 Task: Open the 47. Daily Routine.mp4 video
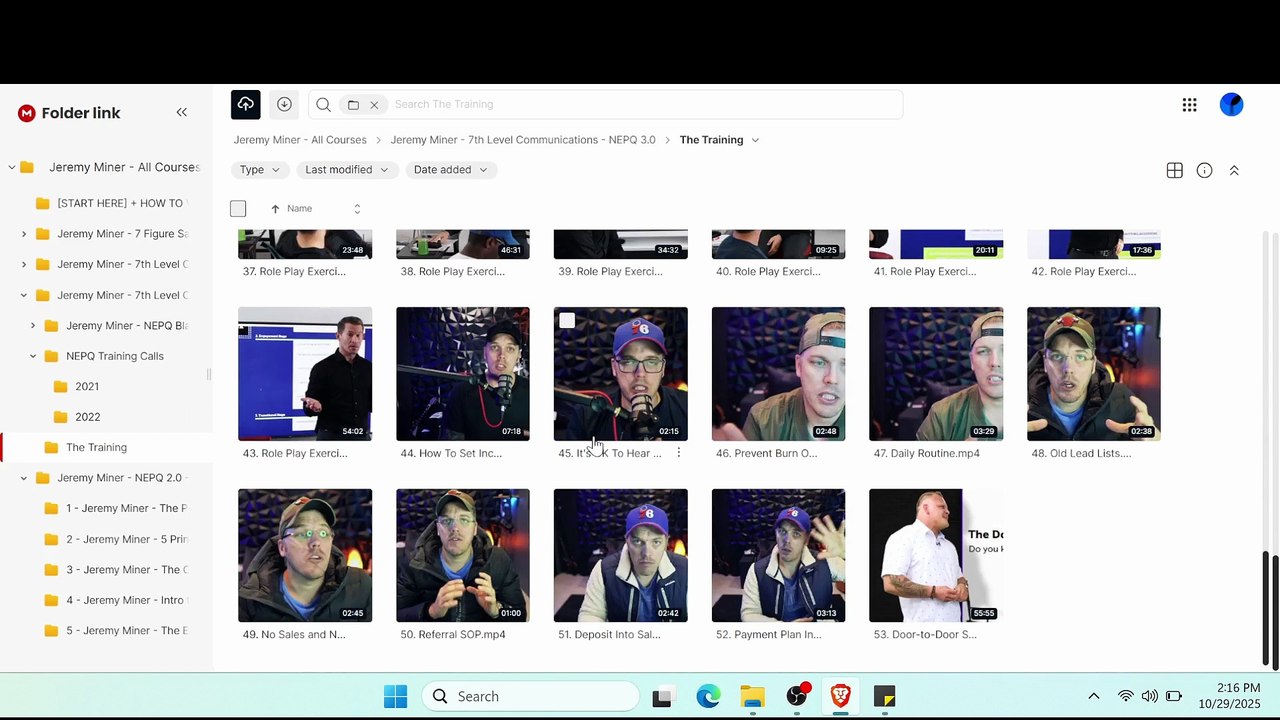936,374
